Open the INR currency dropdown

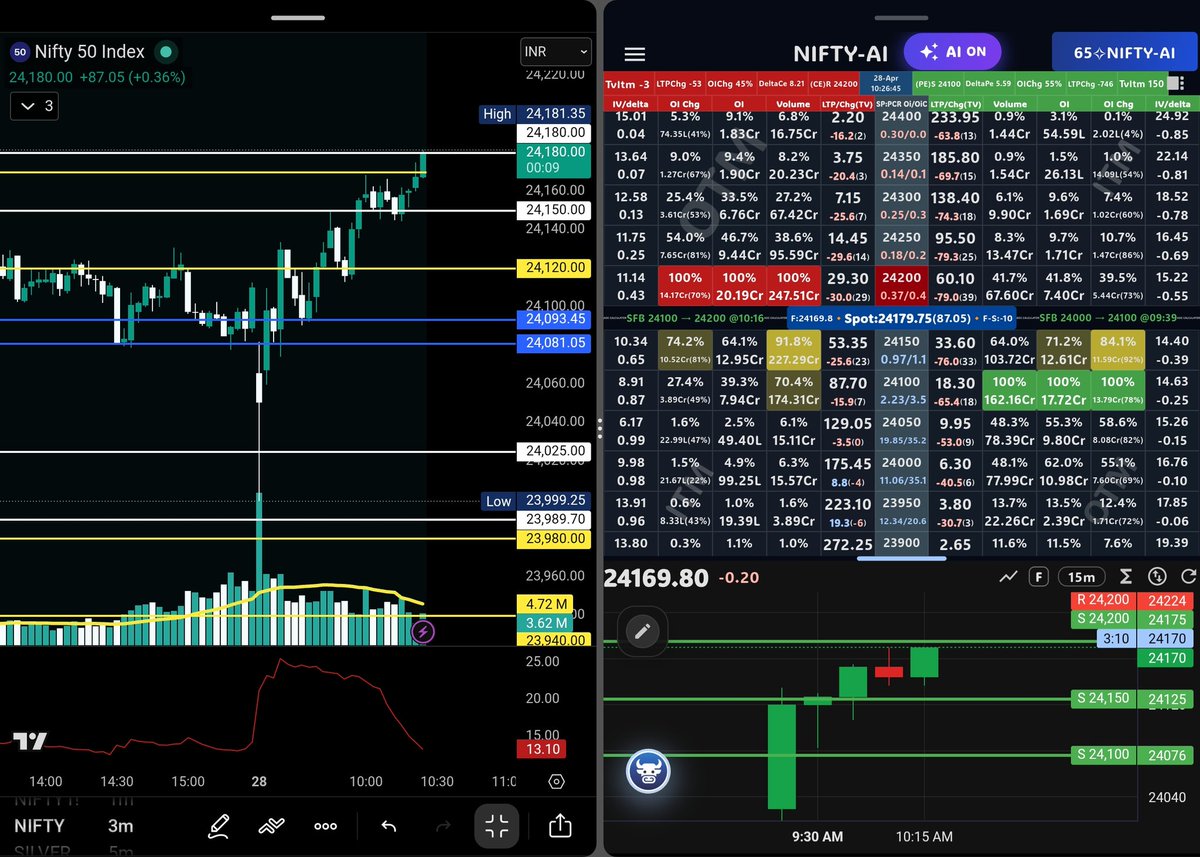pyautogui.click(x=555, y=51)
